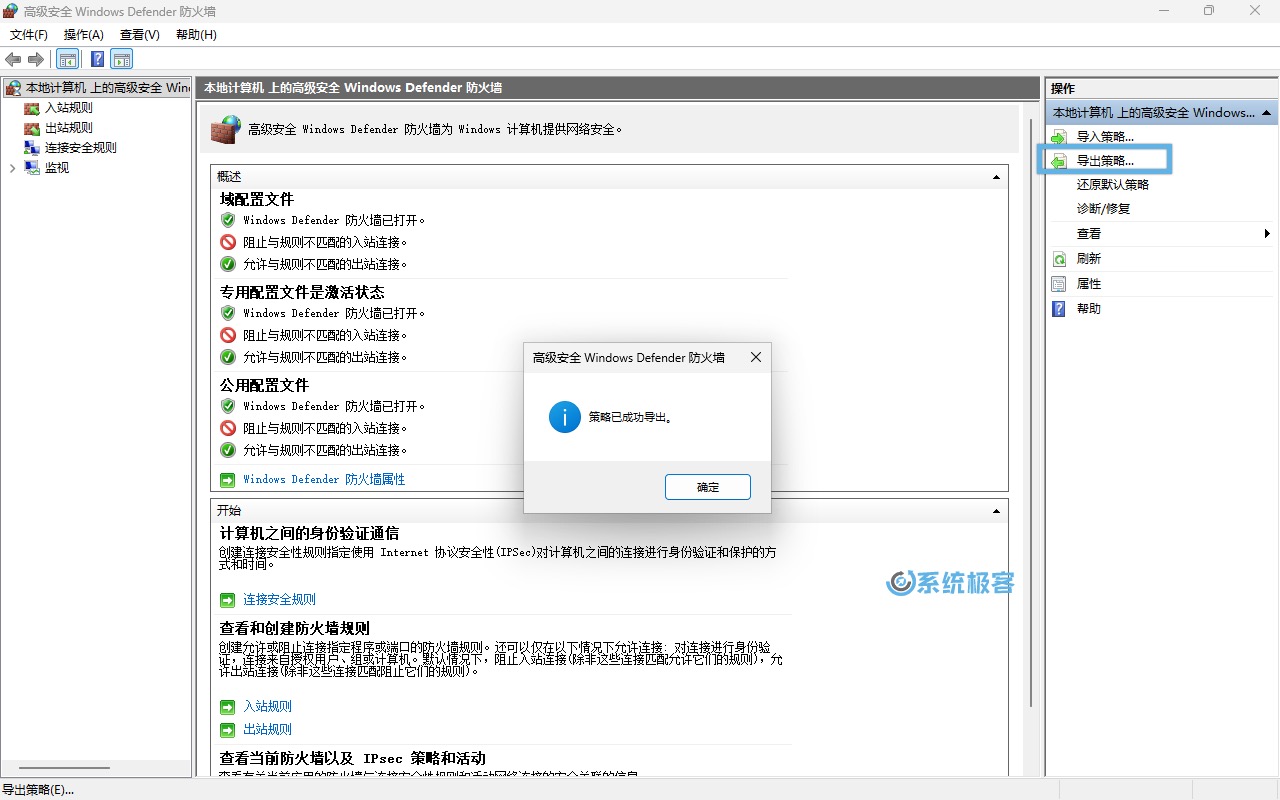Open help via the toolbar question mark icon
This screenshot has width=1280, height=800.
pos(96,58)
